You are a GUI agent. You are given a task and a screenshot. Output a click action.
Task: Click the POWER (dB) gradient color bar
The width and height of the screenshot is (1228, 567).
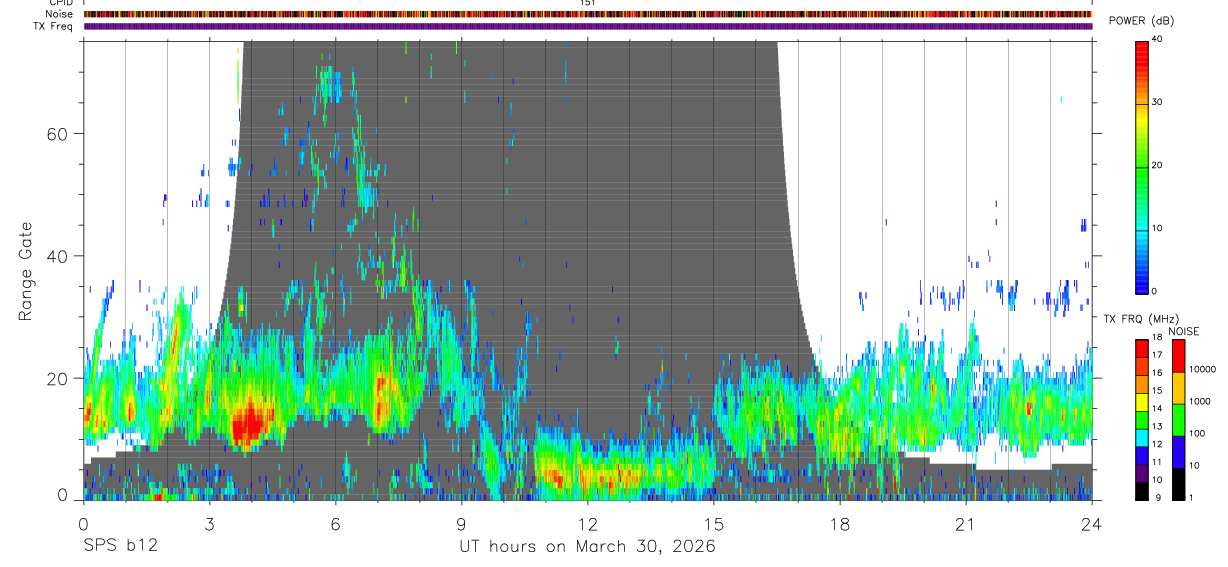click(1141, 166)
